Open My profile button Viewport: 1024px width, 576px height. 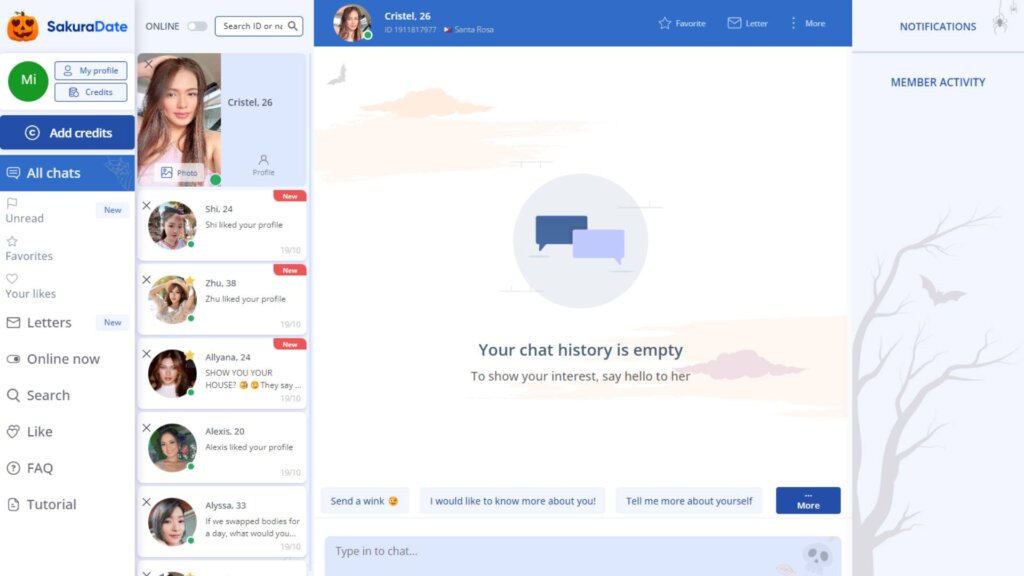tap(91, 71)
